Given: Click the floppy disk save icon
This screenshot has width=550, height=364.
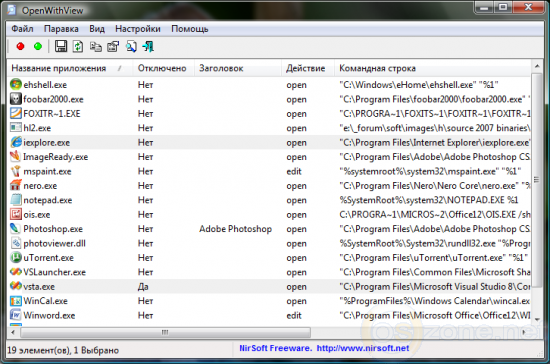Looking at the screenshot, I should coord(61,46).
